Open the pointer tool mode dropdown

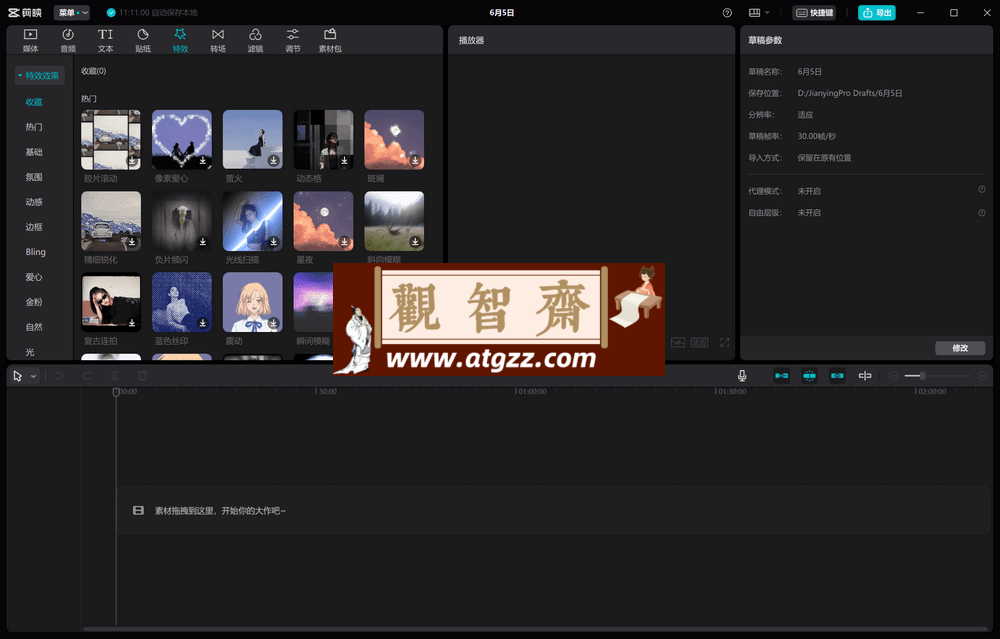coord(33,376)
